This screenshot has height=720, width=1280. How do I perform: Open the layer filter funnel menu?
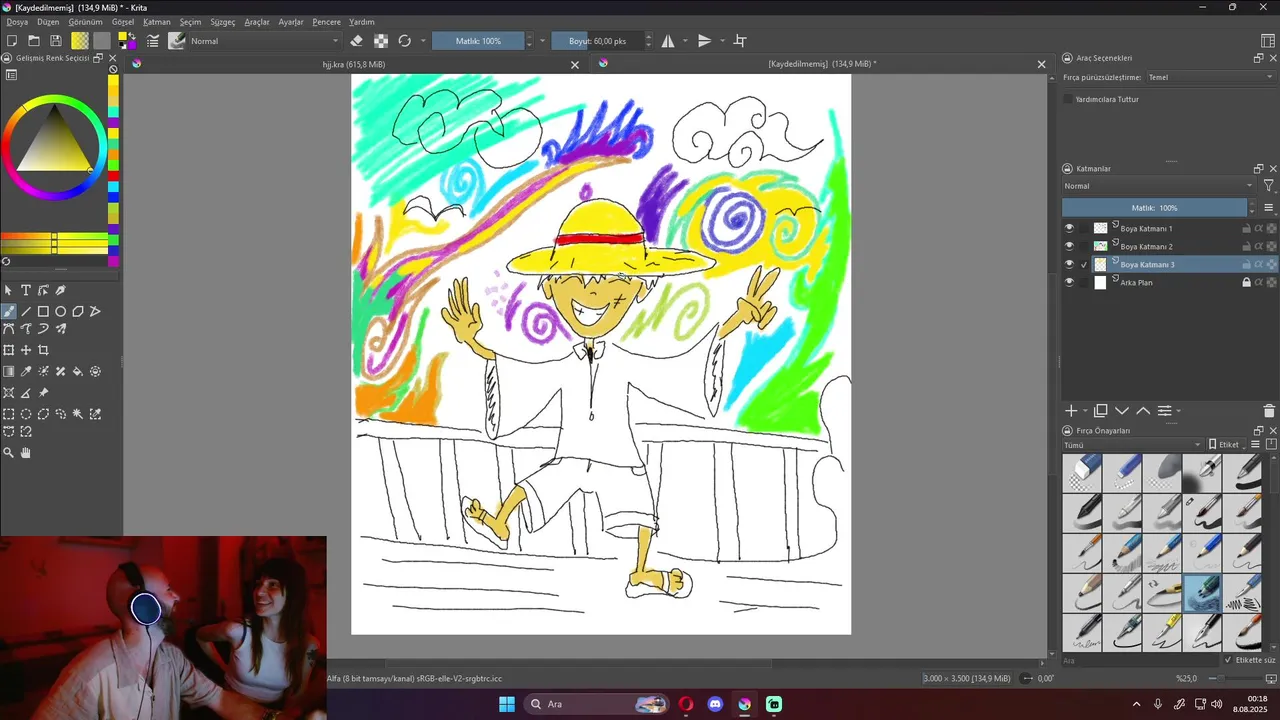tap(1269, 186)
